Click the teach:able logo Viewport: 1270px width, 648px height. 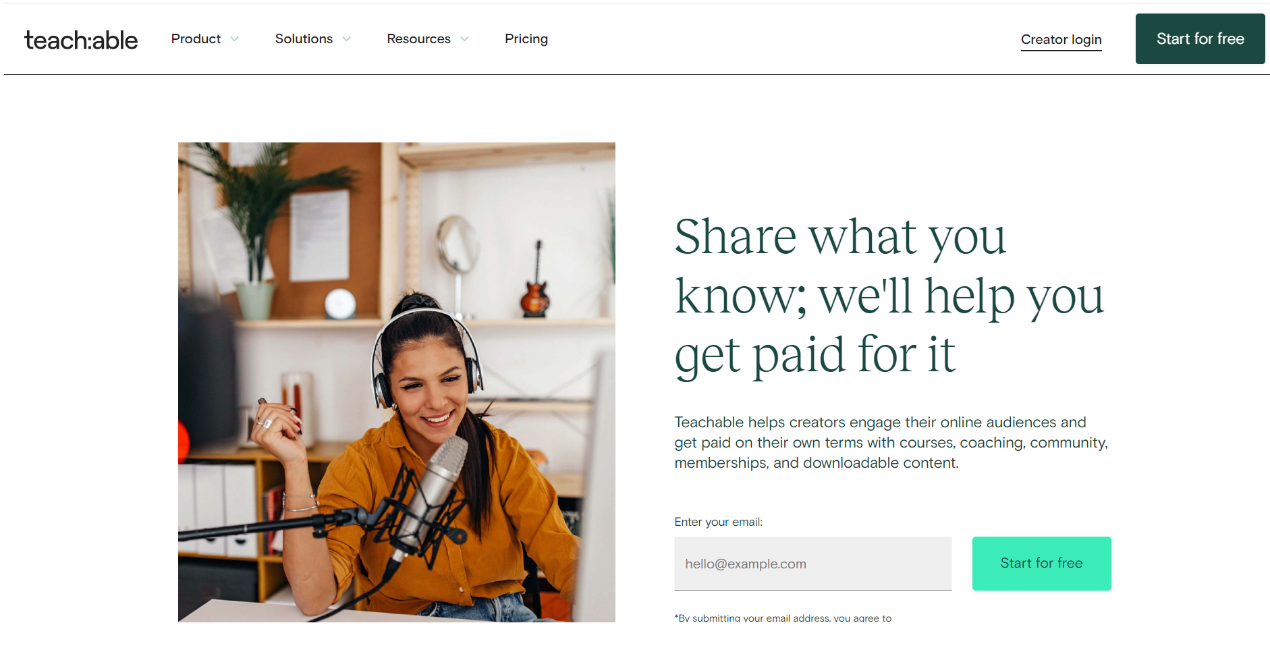81,39
